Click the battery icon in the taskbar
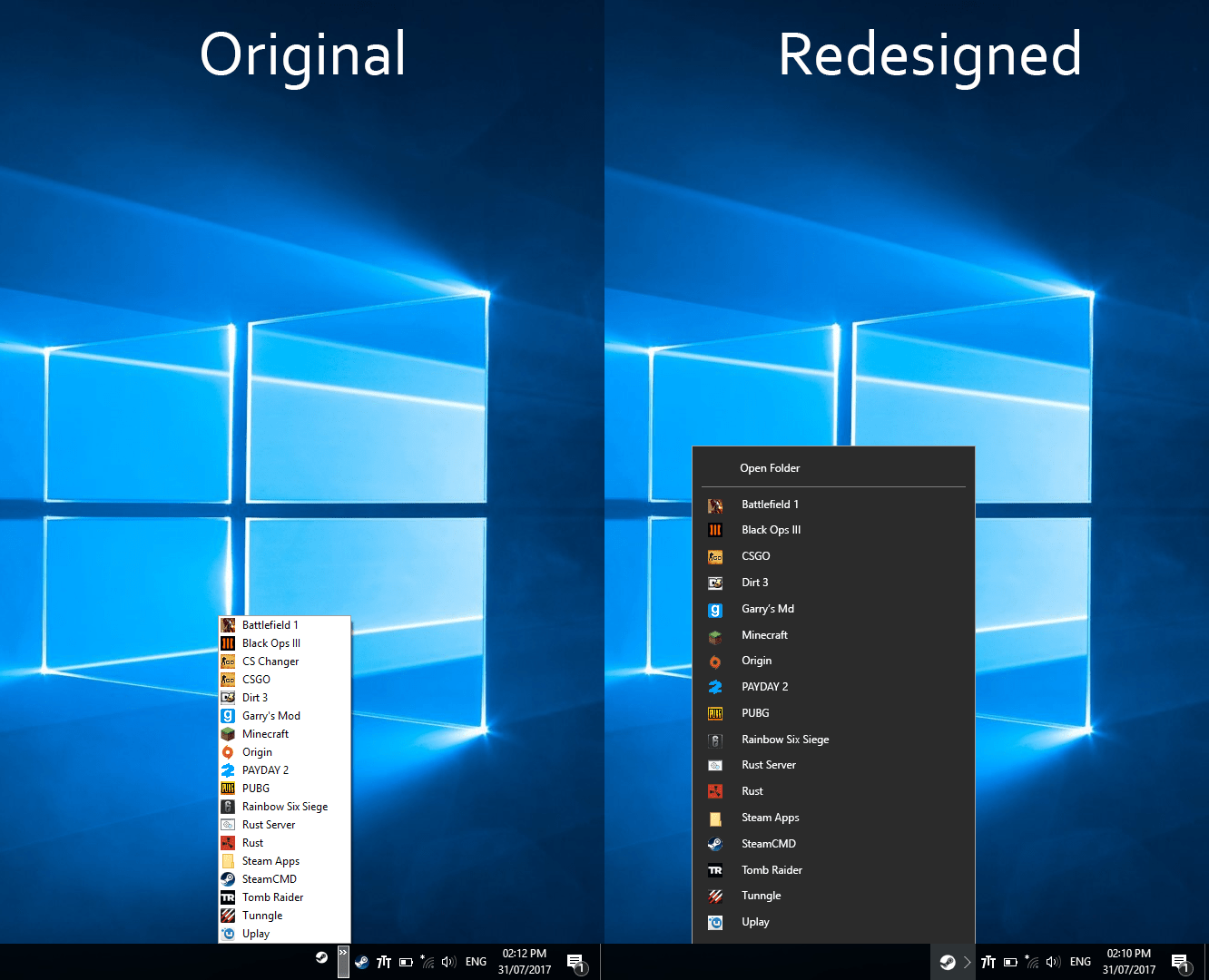The height and width of the screenshot is (980, 1209). click(x=1010, y=961)
